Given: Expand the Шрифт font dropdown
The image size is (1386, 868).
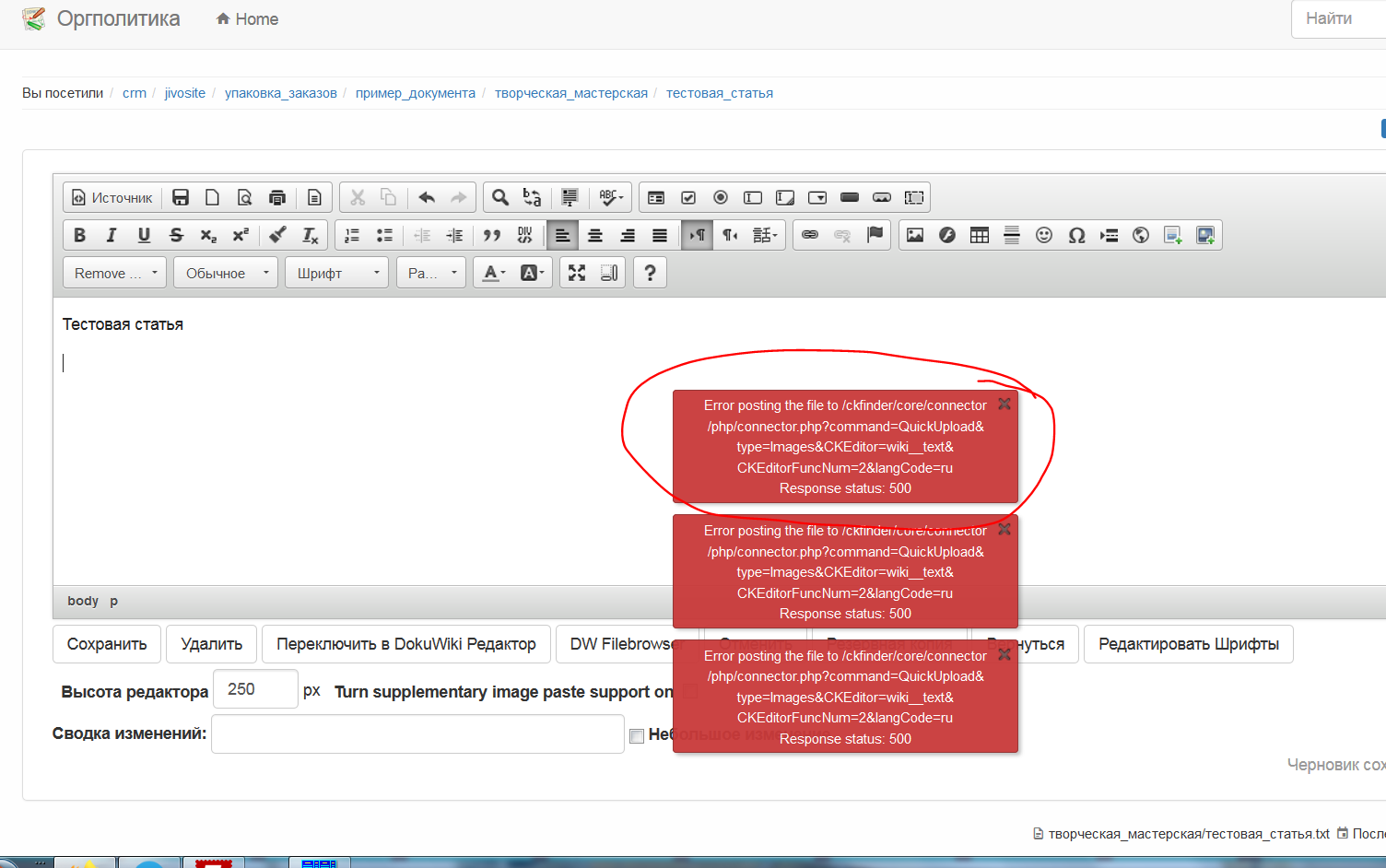Looking at the screenshot, I should pyautogui.click(x=337, y=273).
